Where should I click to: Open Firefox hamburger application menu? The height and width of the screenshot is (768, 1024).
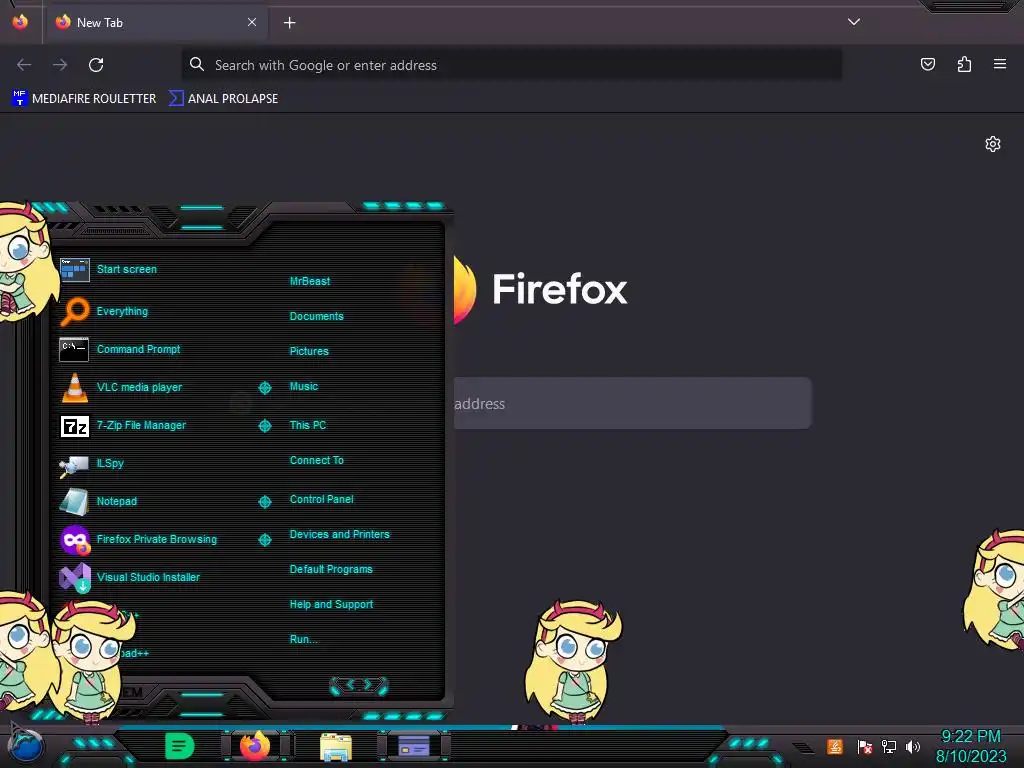click(1000, 64)
